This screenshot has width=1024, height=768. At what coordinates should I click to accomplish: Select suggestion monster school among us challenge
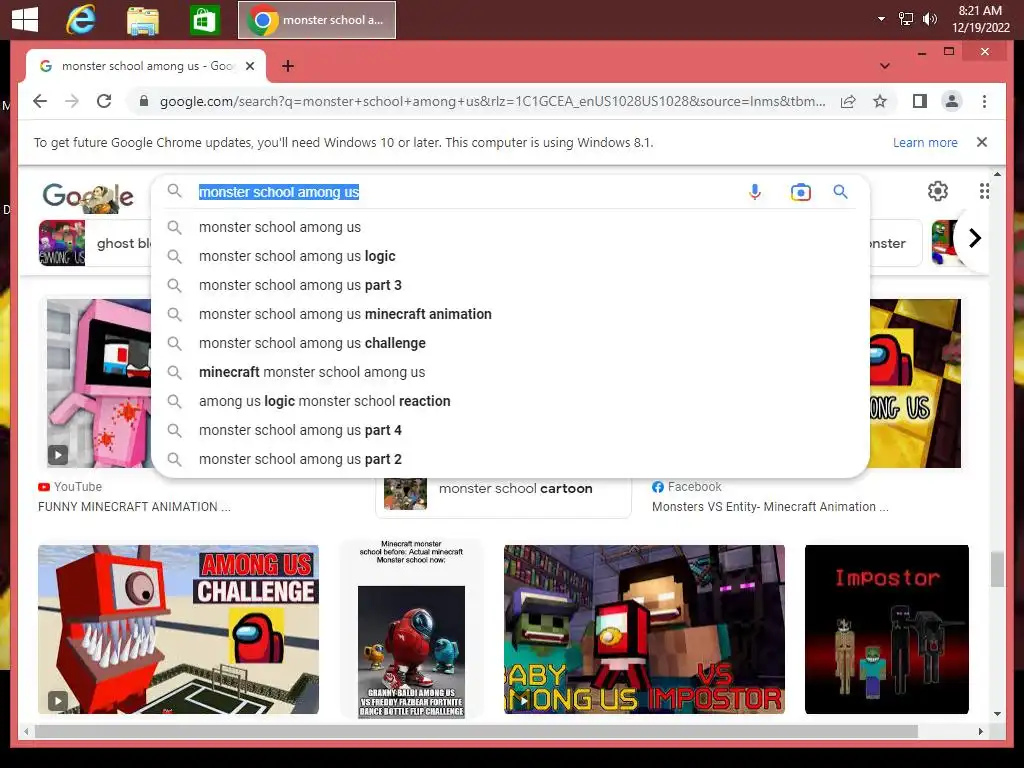(510, 343)
